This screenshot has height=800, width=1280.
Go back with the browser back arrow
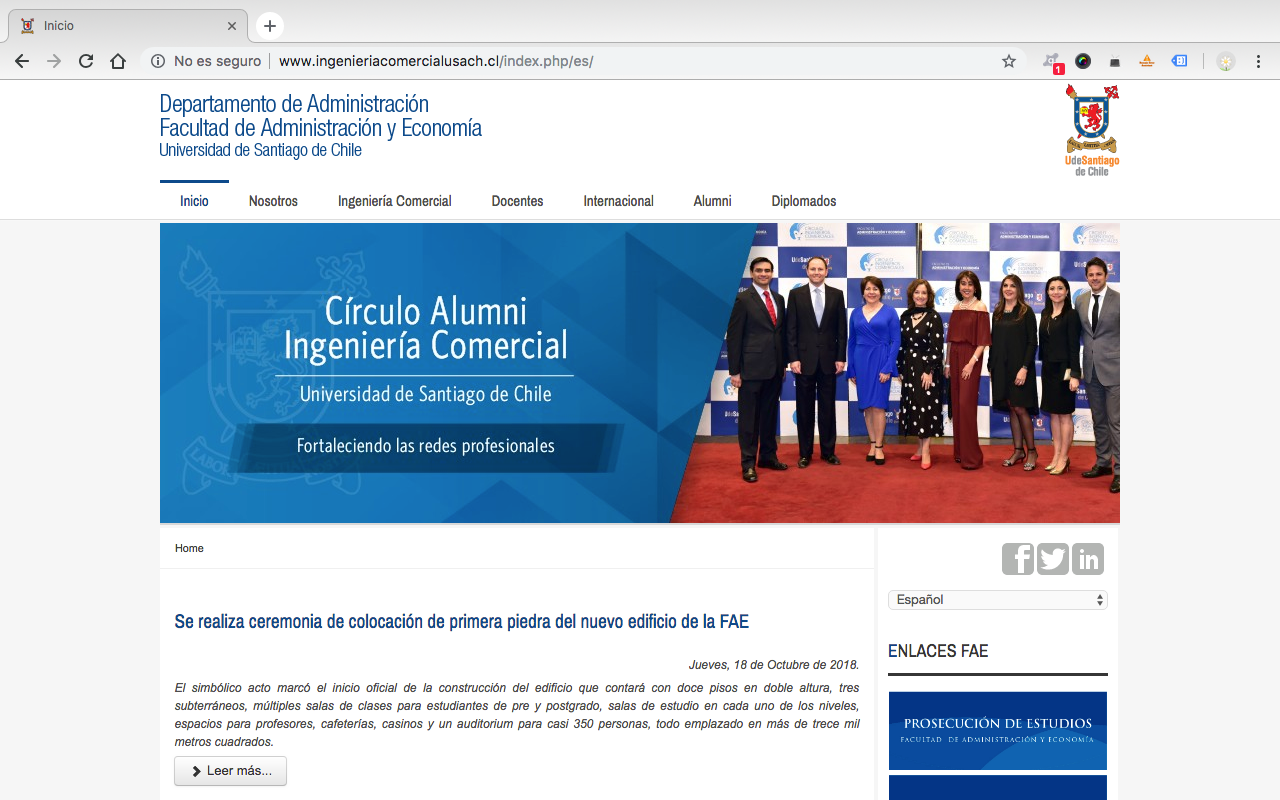click(x=22, y=61)
